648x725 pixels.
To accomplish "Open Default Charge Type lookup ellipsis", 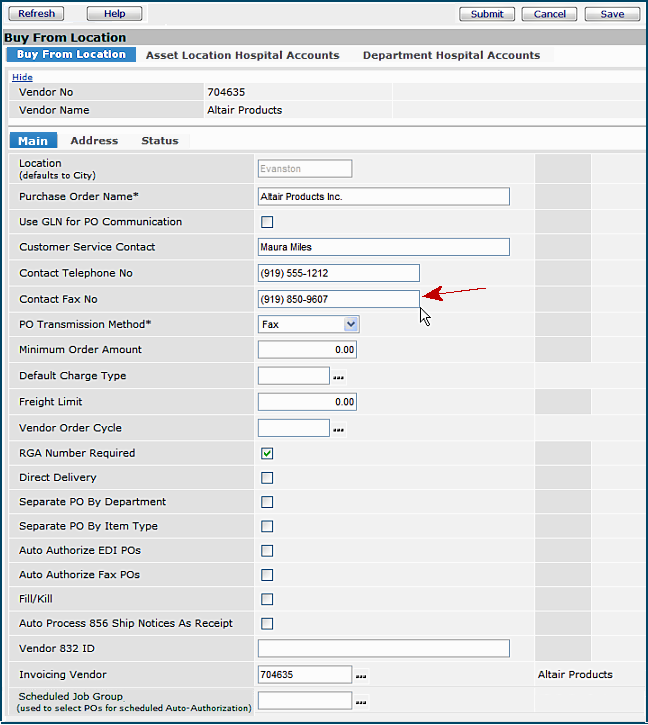I will [338, 377].
